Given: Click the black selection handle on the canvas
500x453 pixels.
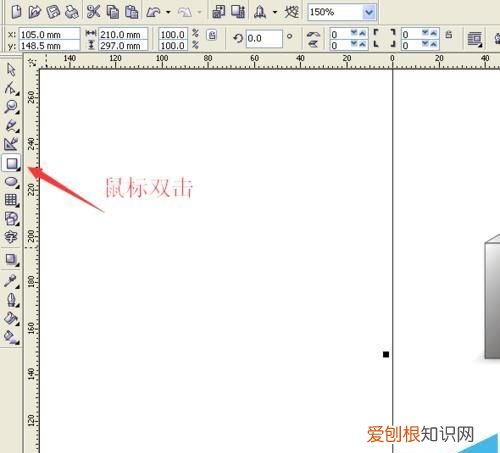Looking at the screenshot, I should tap(386, 354).
